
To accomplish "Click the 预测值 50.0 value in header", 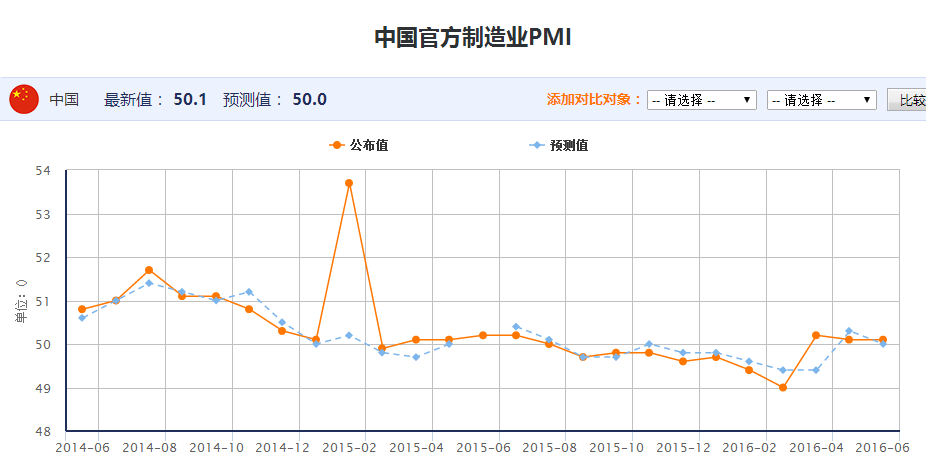I will pos(309,100).
